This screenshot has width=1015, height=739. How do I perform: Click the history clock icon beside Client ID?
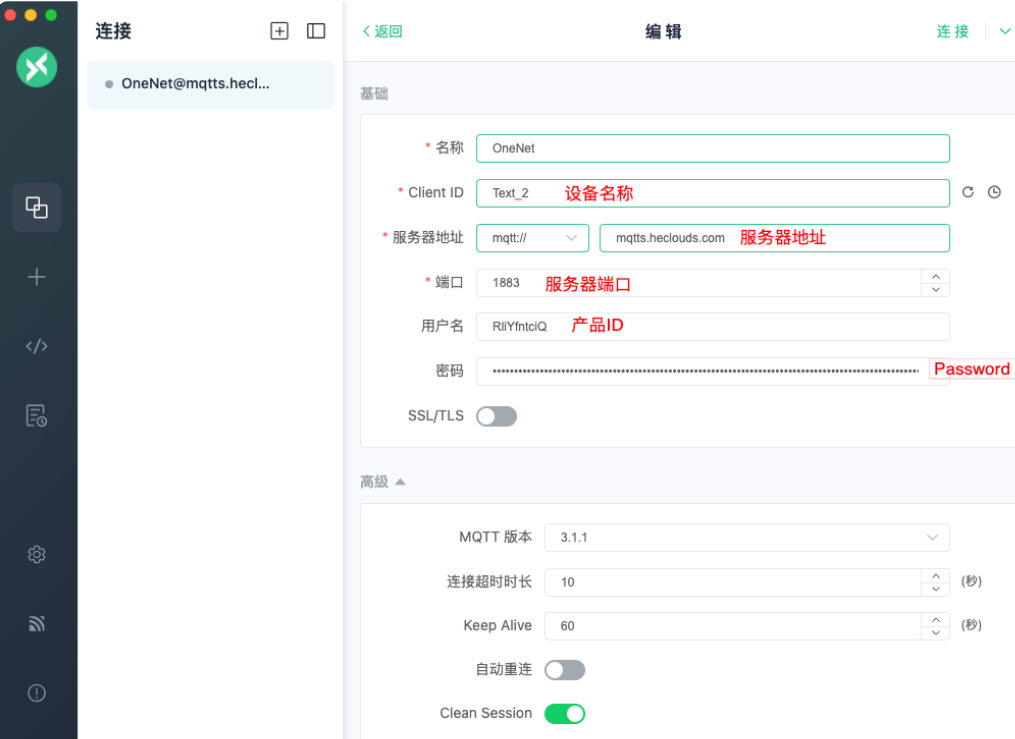point(996,192)
